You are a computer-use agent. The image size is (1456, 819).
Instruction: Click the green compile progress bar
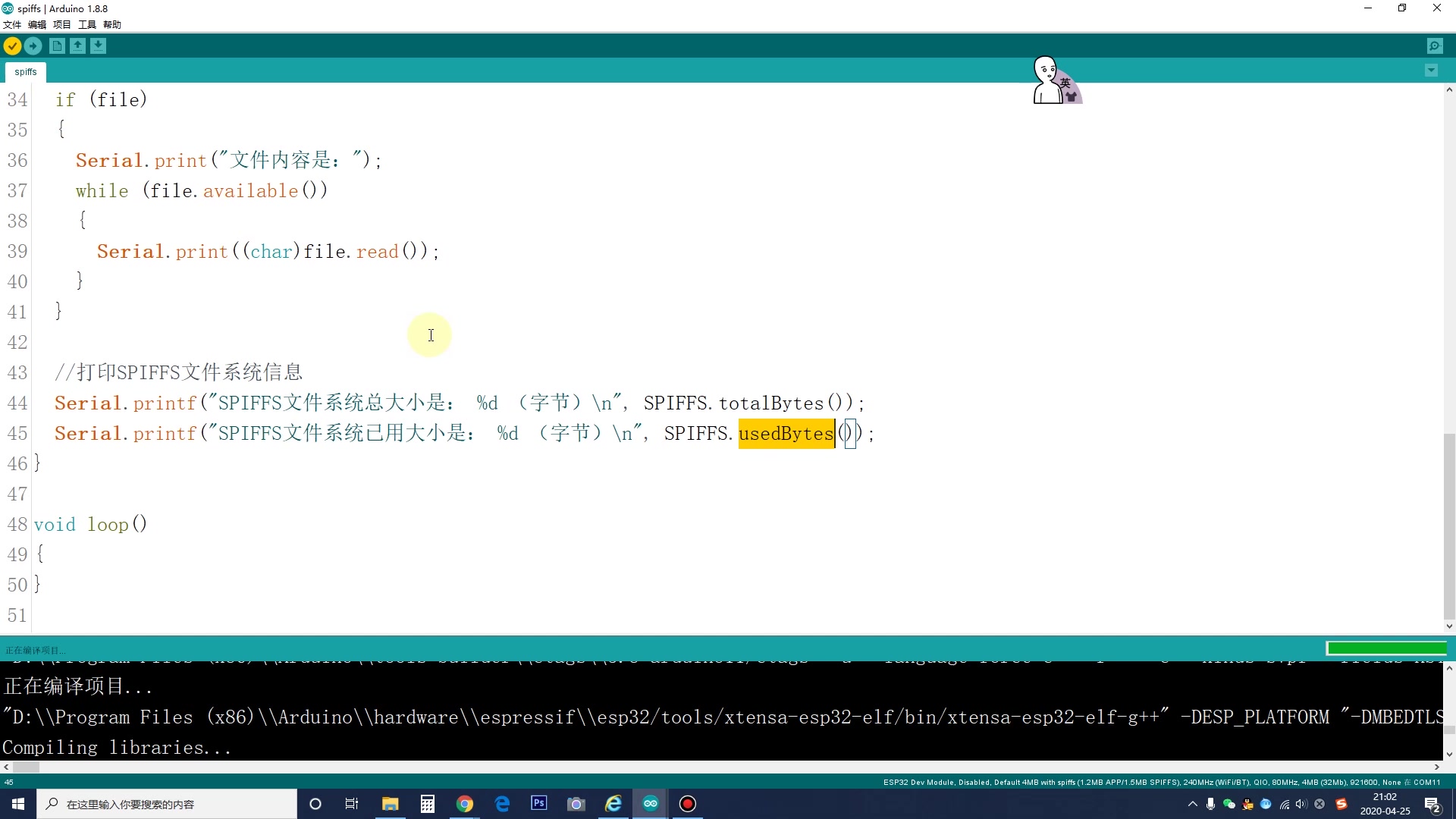1386,648
